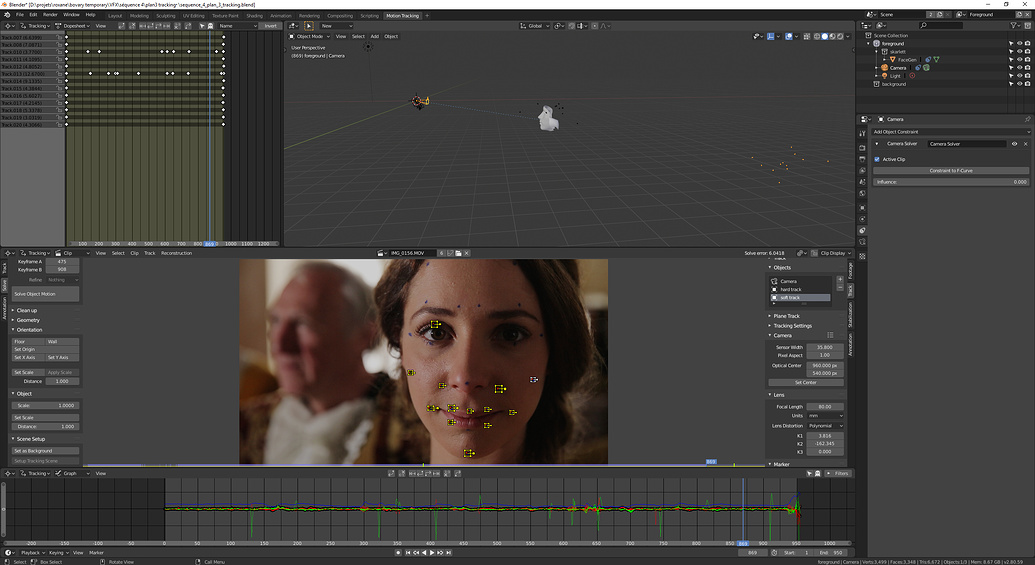Toggle X-ray icon in 3D viewport header
The image size is (1035, 565).
point(807,36)
